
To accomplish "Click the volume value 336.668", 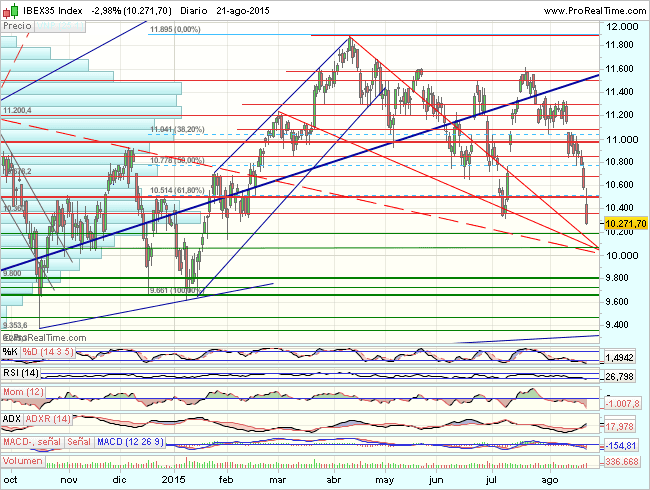I will click(622, 461).
